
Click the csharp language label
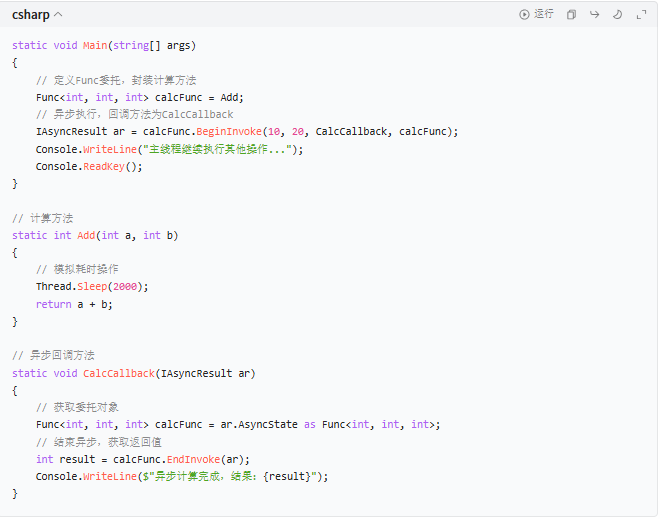30,15
